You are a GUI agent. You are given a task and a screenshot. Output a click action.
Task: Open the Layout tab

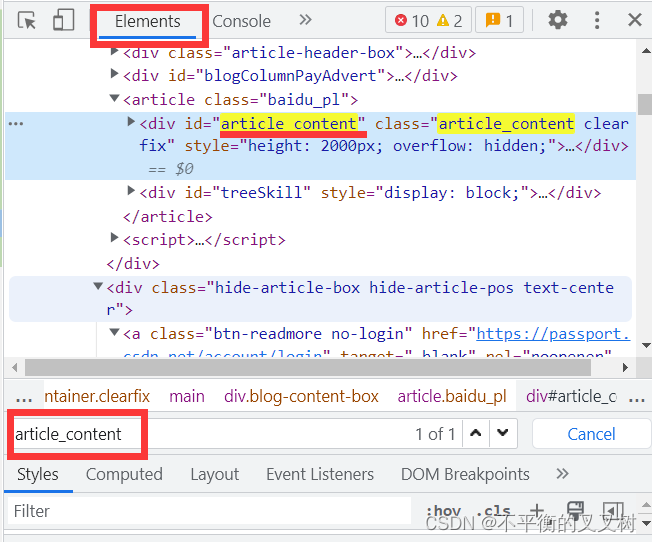215,474
